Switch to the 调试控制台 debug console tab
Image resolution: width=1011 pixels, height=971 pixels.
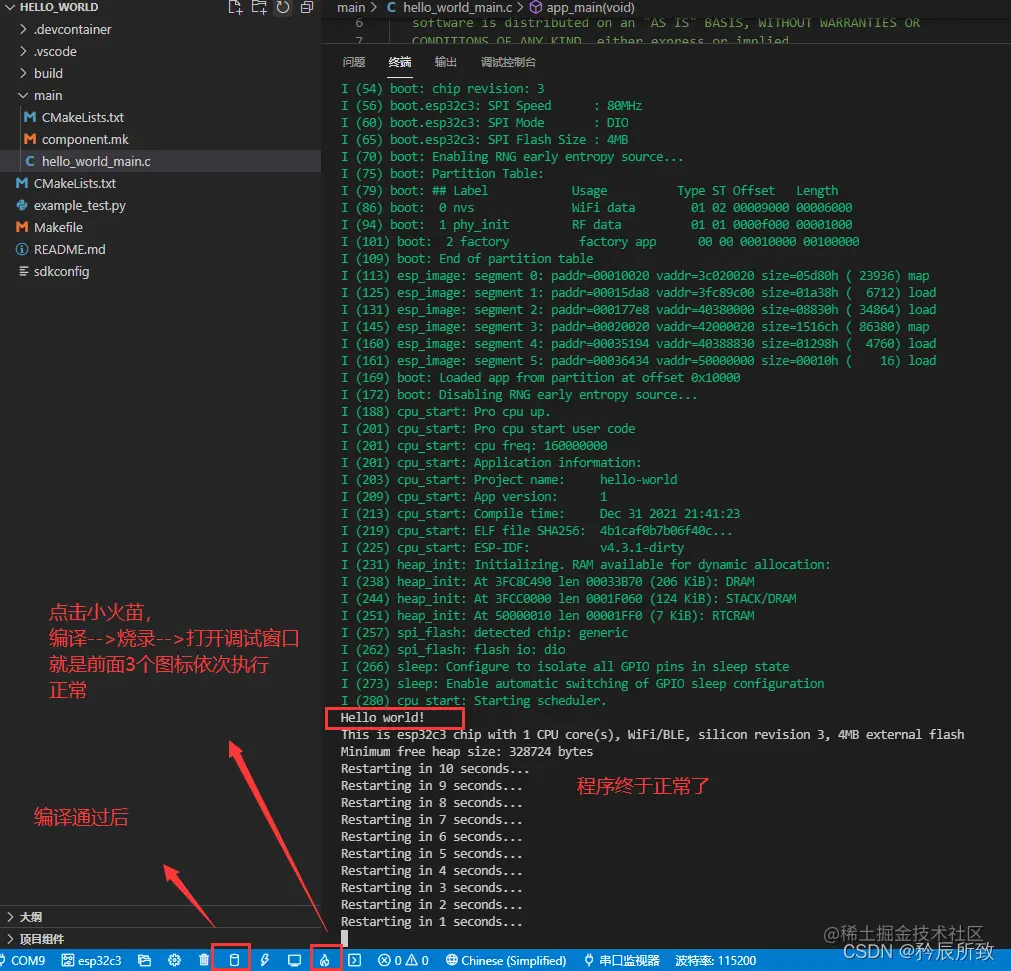pos(508,62)
